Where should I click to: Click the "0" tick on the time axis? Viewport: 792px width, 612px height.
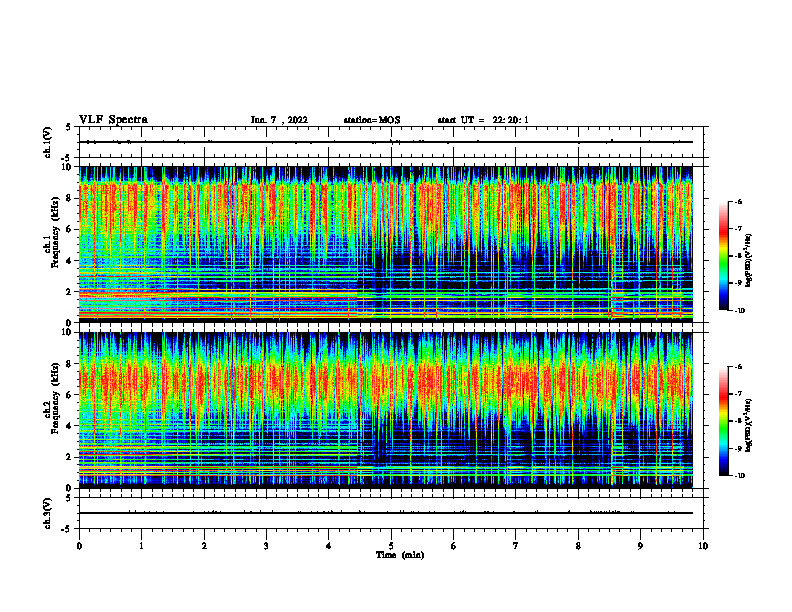[x=79, y=546]
